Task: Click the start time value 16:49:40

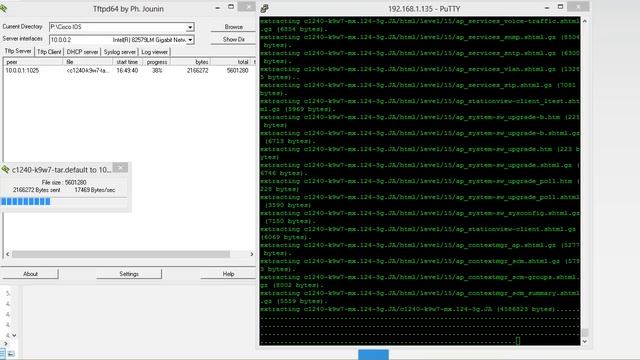Action: click(x=127, y=71)
